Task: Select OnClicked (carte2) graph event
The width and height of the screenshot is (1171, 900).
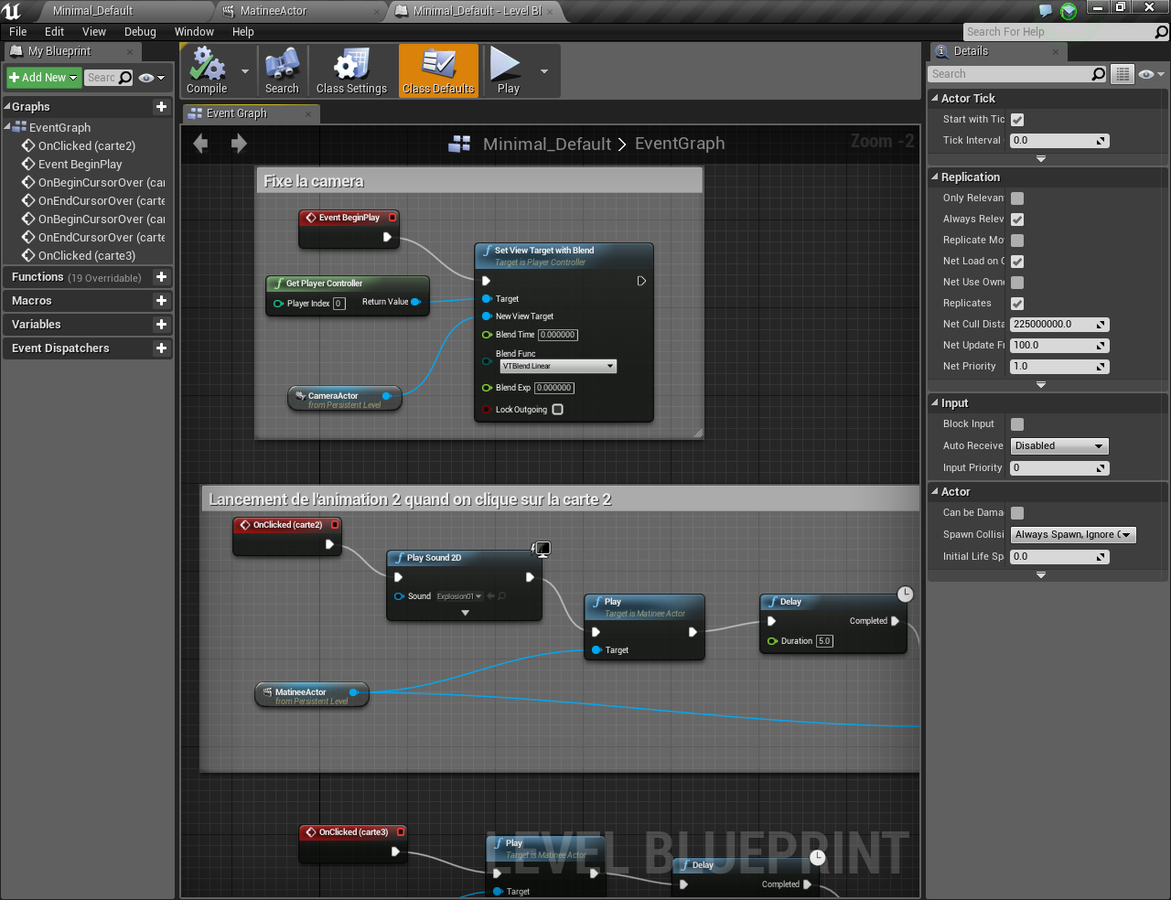Action: [x=87, y=146]
